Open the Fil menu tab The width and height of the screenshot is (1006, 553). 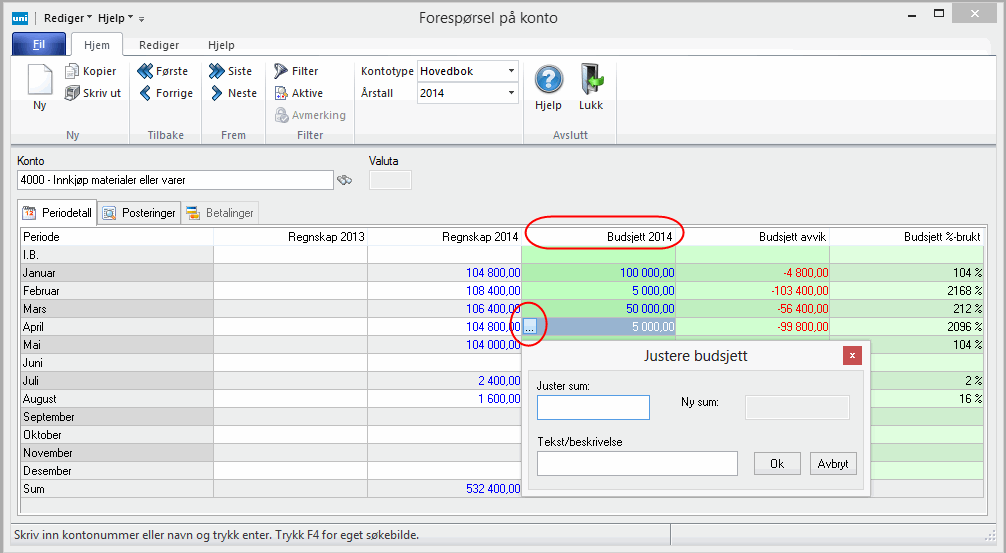click(38, 45)
